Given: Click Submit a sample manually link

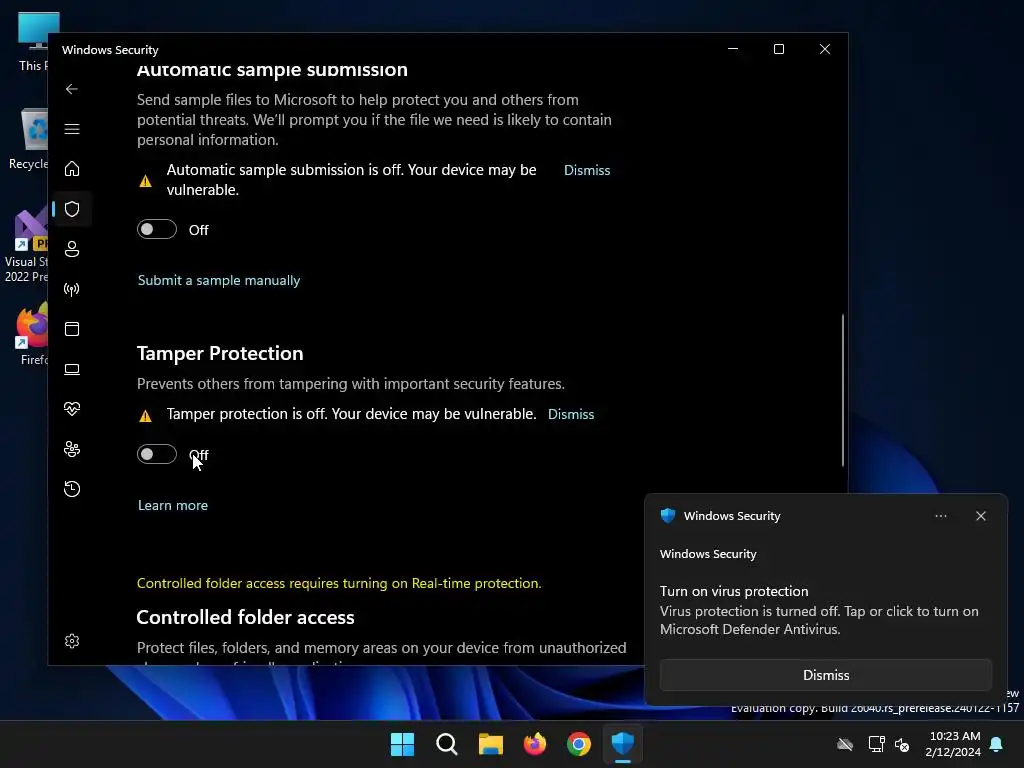Looking at the screenshot, I should coord(219,280).
